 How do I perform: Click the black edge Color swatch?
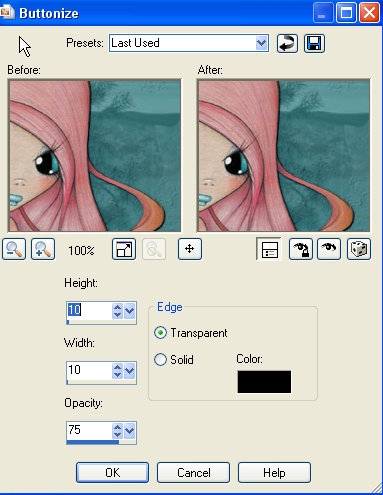[264, 382]
